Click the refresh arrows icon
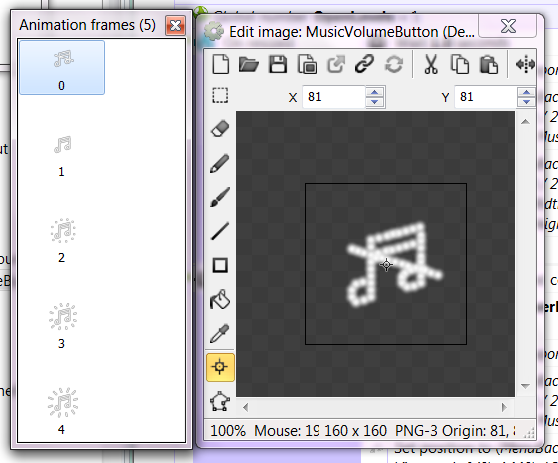558x463 pixels. (x=394, y=64)
